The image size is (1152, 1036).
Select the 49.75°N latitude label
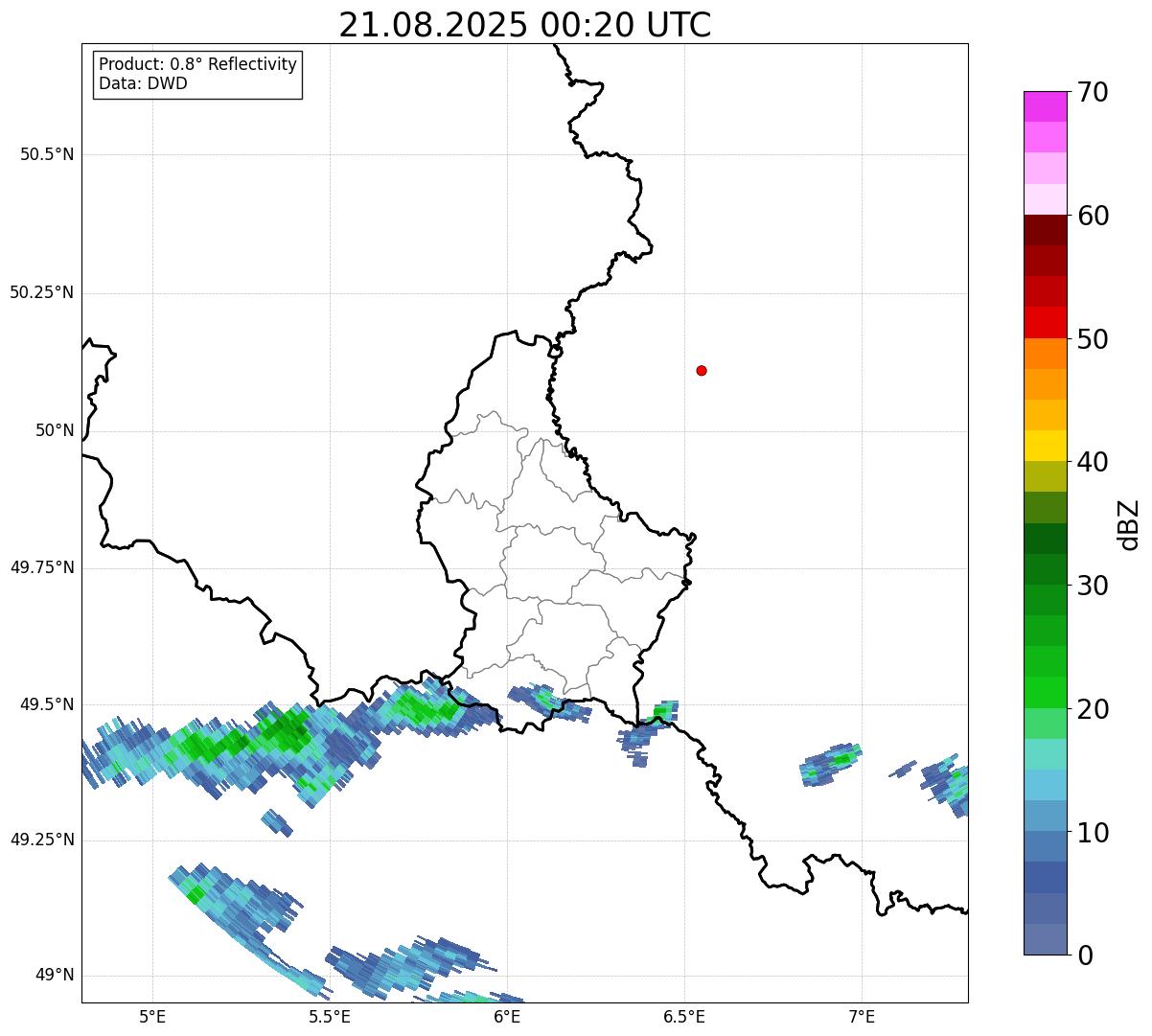coord(42,567)
